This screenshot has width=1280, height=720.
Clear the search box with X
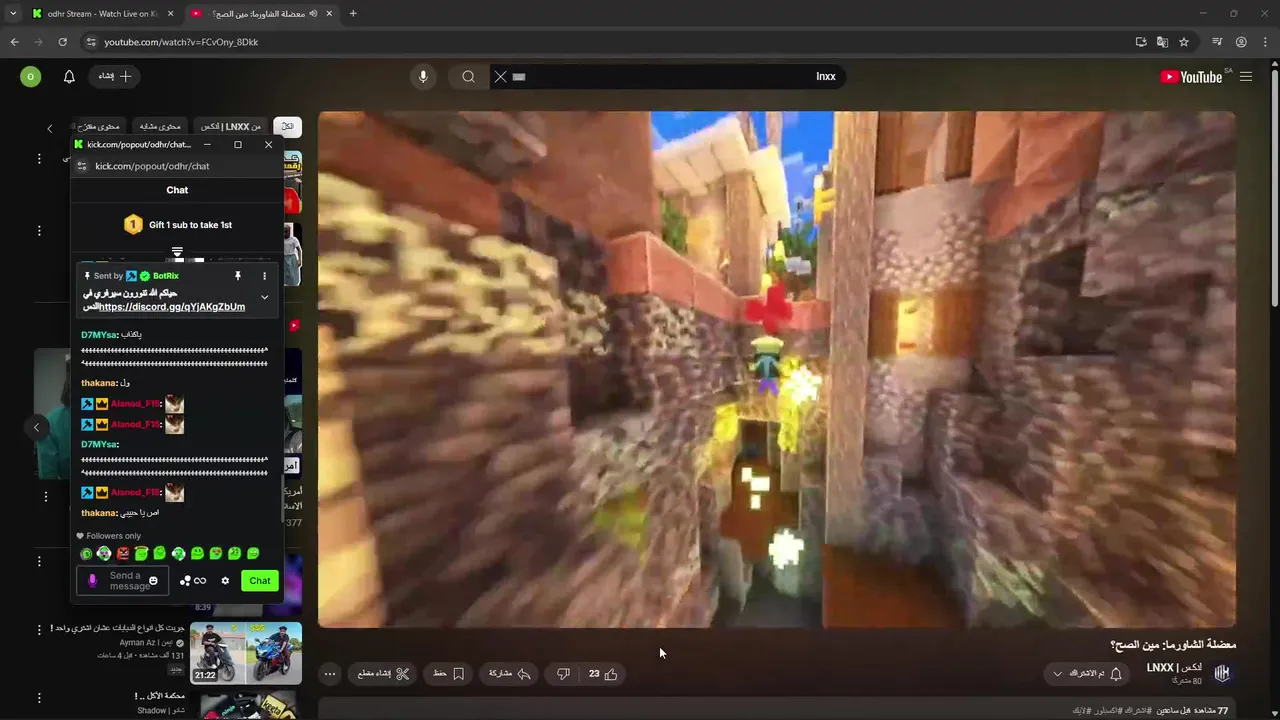pos(501,77)
